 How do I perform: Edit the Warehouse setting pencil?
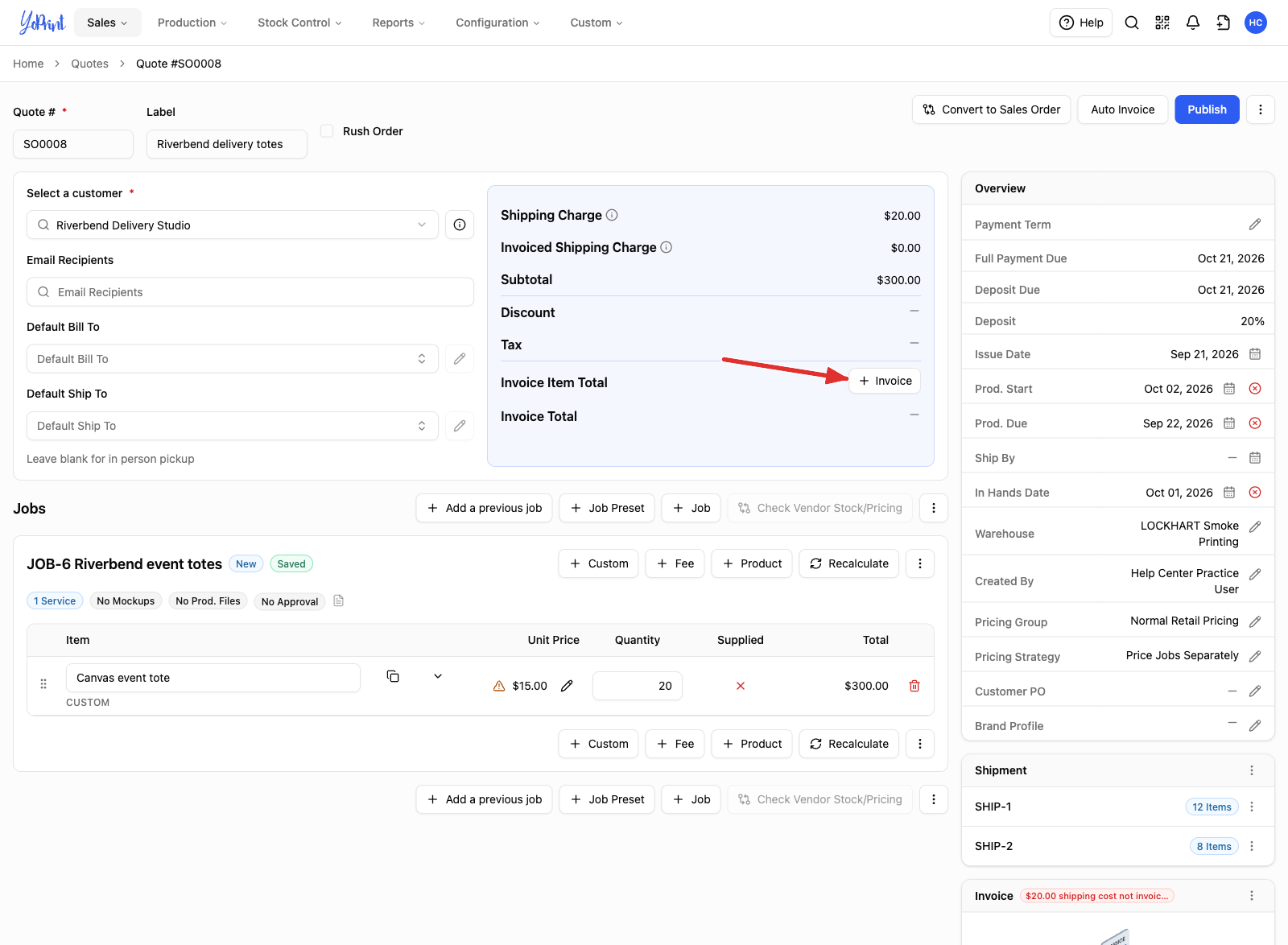point(1255,527)
